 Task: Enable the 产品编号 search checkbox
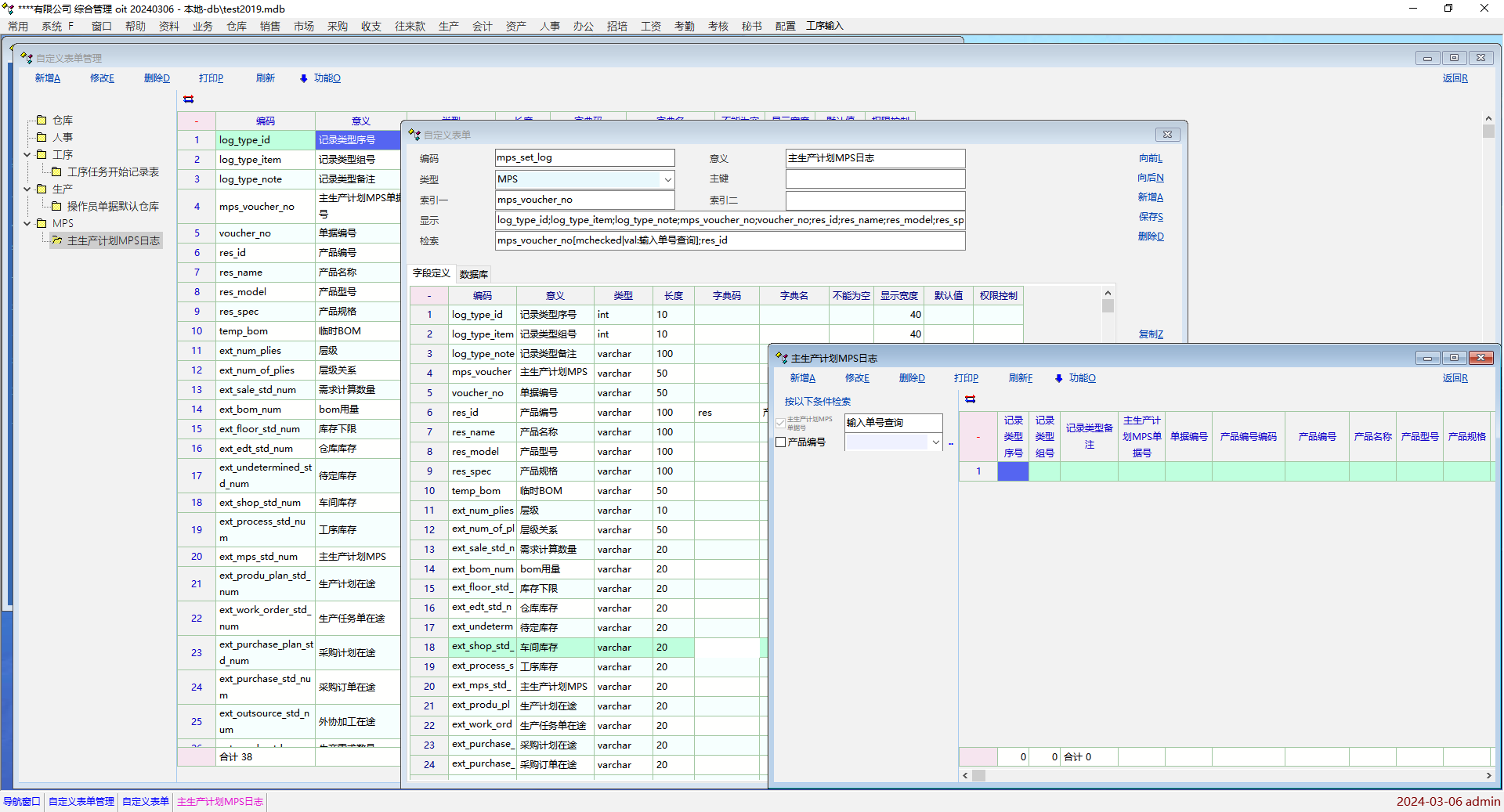(780, 442)
